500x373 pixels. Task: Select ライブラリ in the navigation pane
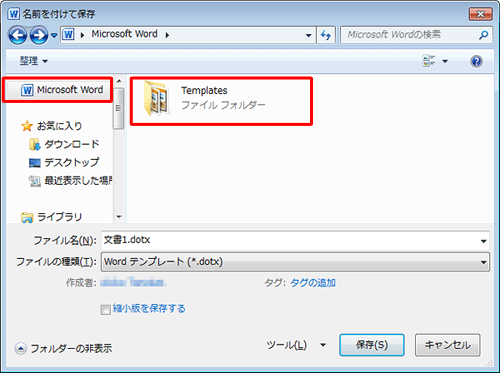[52, 217]
